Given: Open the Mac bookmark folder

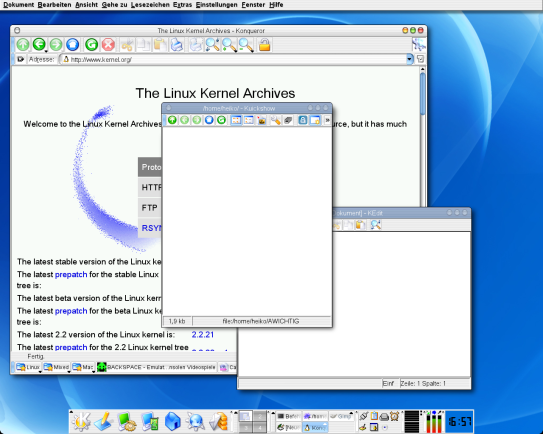Looking at the screenshot, I should point(83,367).
